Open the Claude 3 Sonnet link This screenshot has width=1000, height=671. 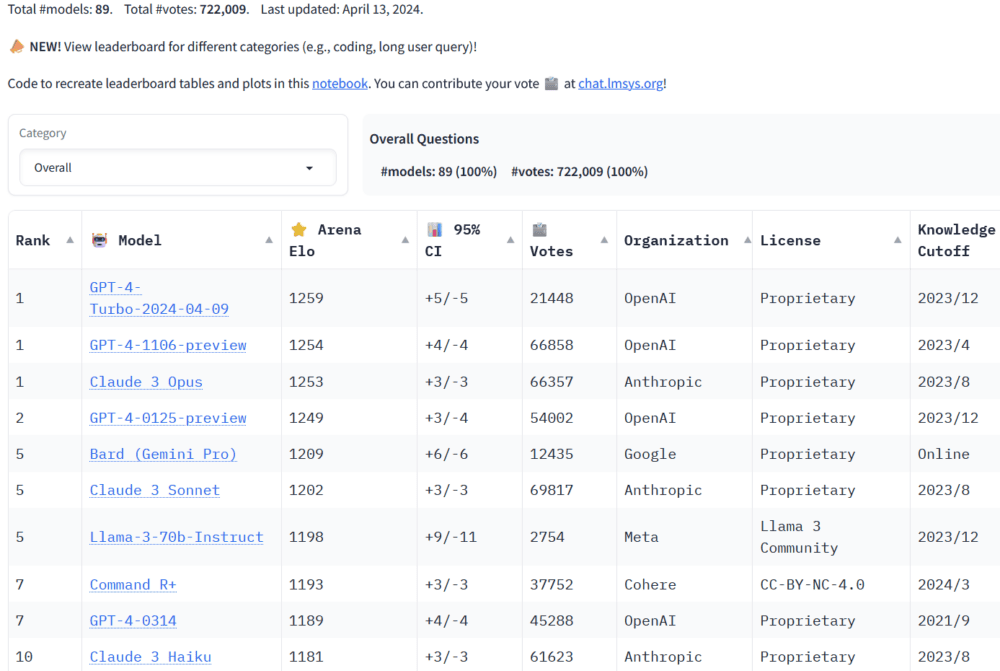[154, 490]
